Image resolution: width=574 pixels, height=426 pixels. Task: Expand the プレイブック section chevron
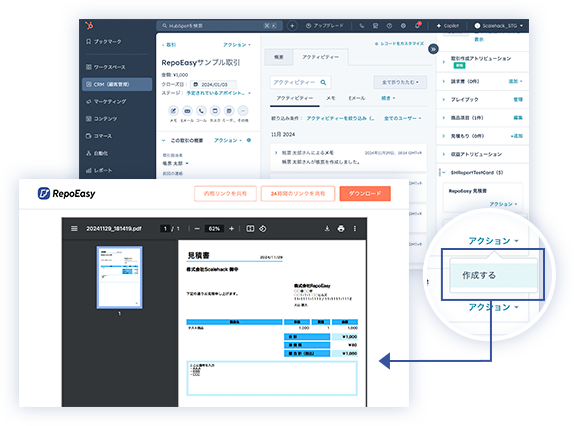pos(444,100)
